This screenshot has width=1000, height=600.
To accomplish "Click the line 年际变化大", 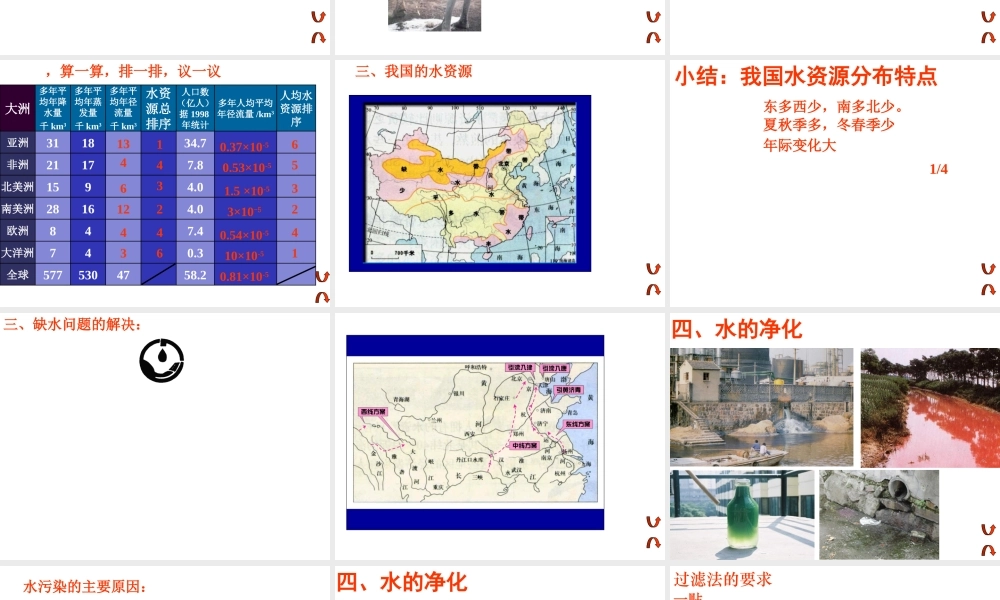I will 799,145.
